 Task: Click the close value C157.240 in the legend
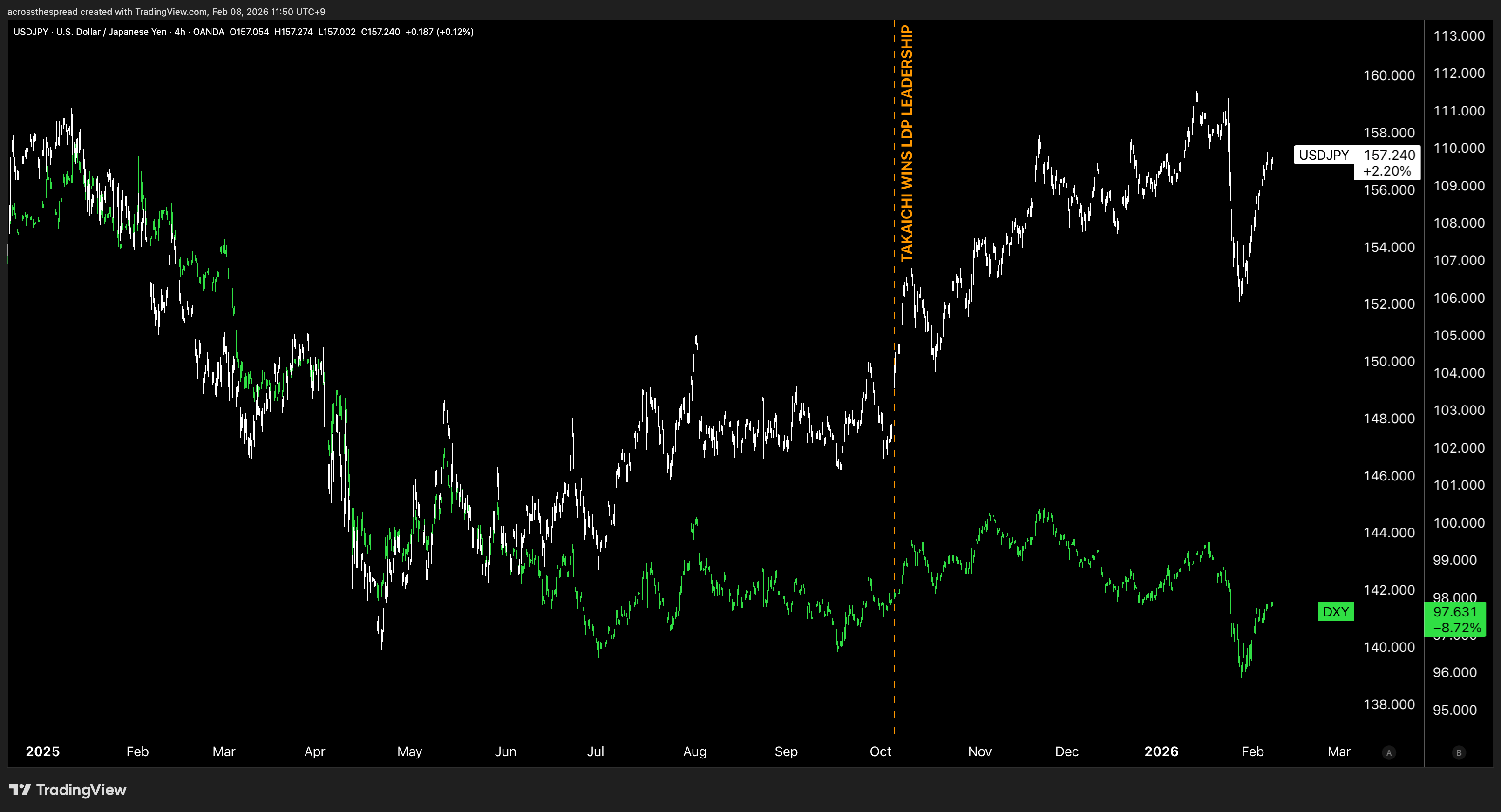[x=380, y=32]
